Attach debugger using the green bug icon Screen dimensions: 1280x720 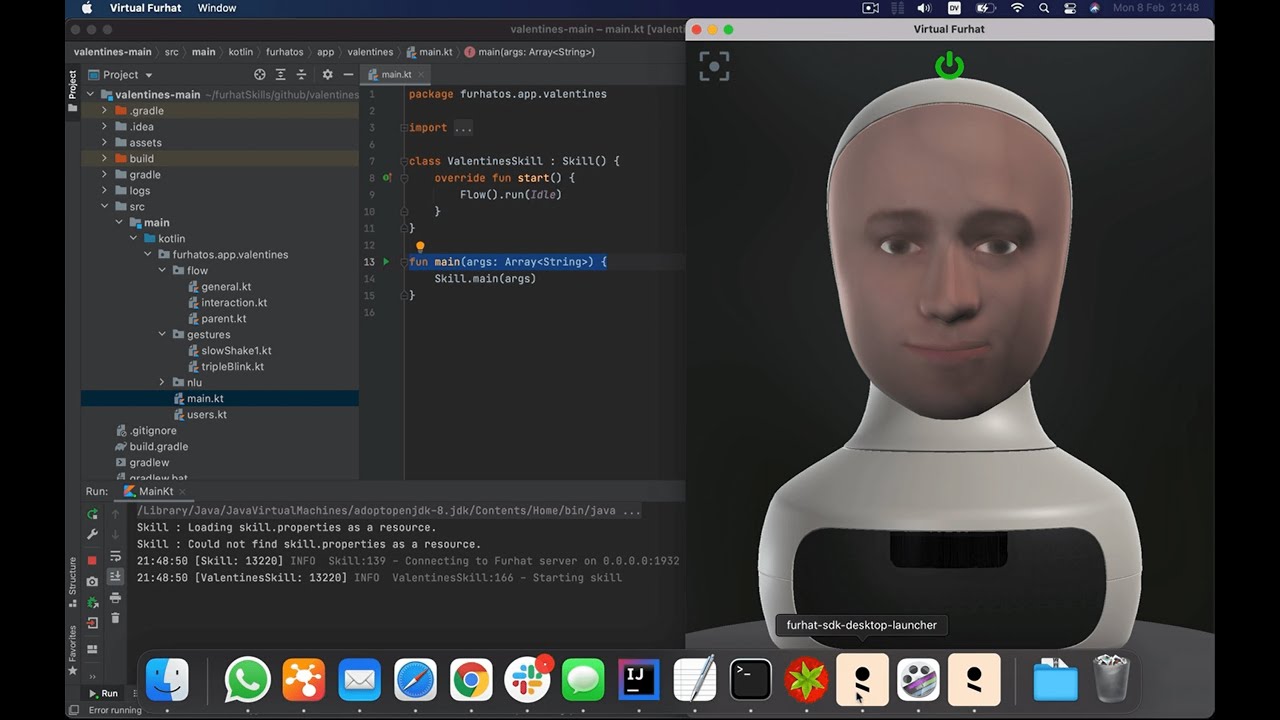92,602
